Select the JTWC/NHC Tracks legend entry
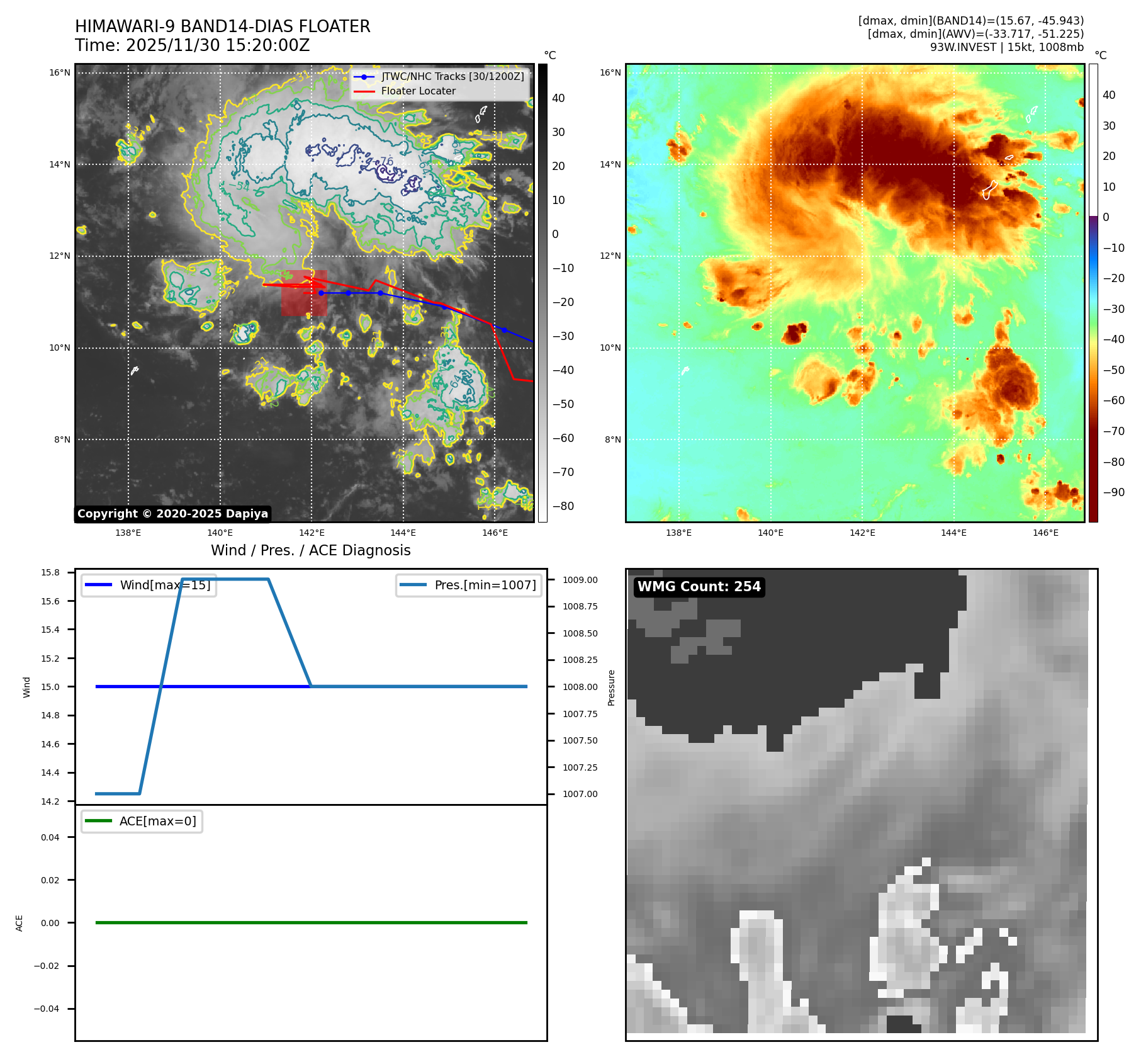This screenshot has height=1064, width=1141. click(x=452, y=77)
